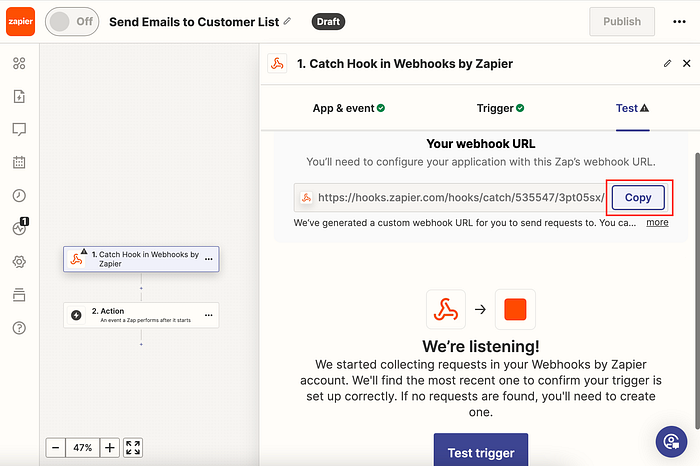
Task: Open the calendar icon in sidebar
Action: [x=19, y=162]
